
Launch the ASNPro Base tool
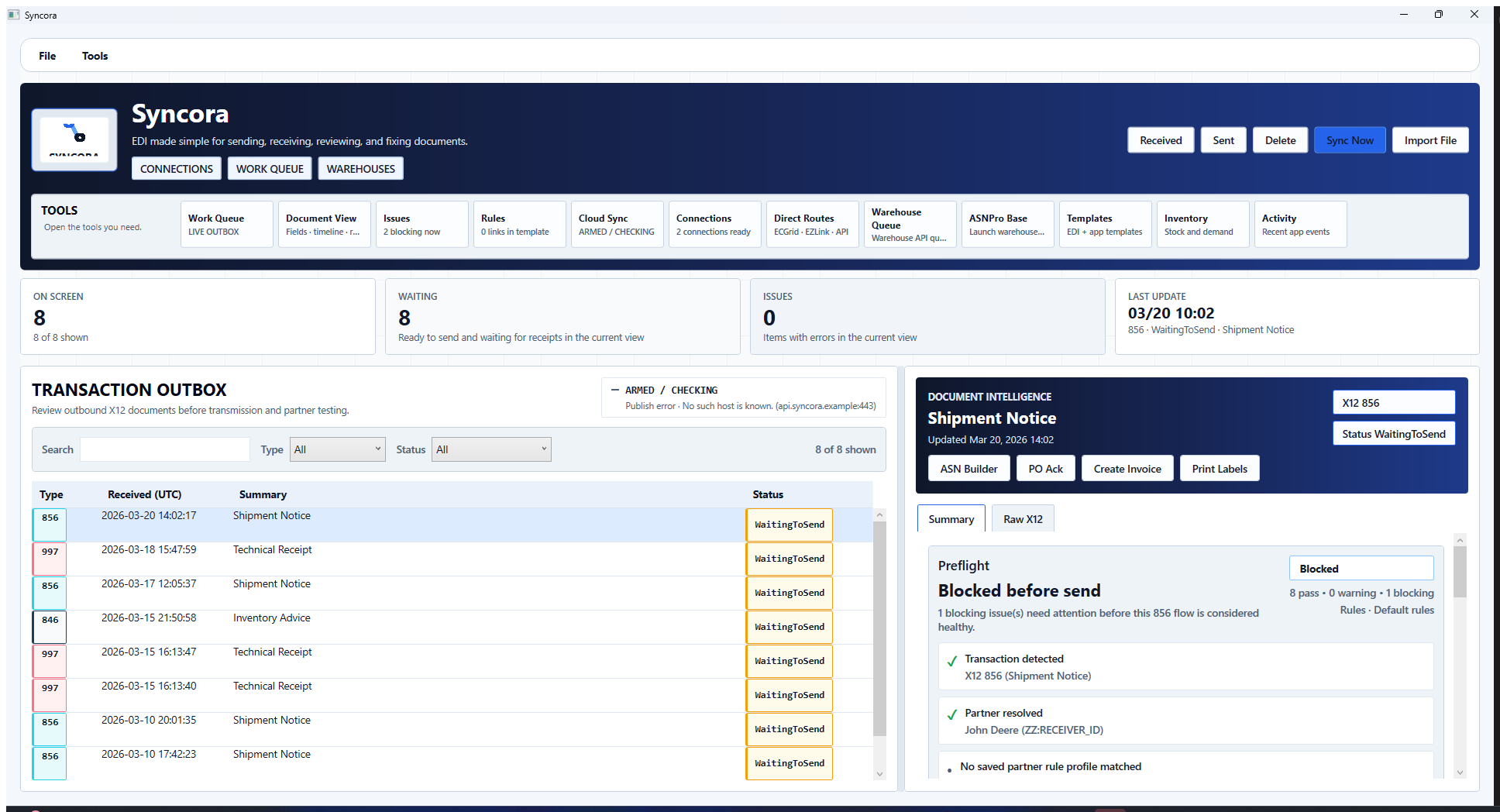coord(1006,224)
